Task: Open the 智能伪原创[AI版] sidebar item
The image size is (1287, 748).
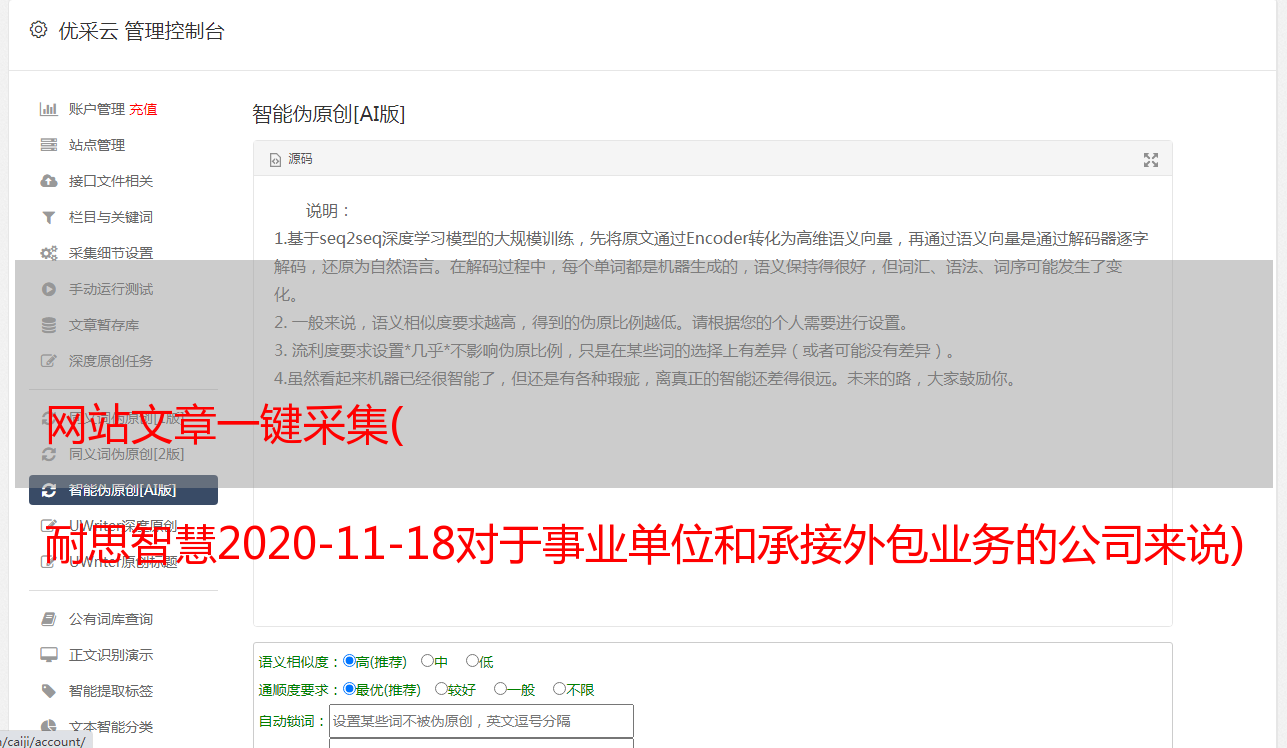Action: click(123, 490)
